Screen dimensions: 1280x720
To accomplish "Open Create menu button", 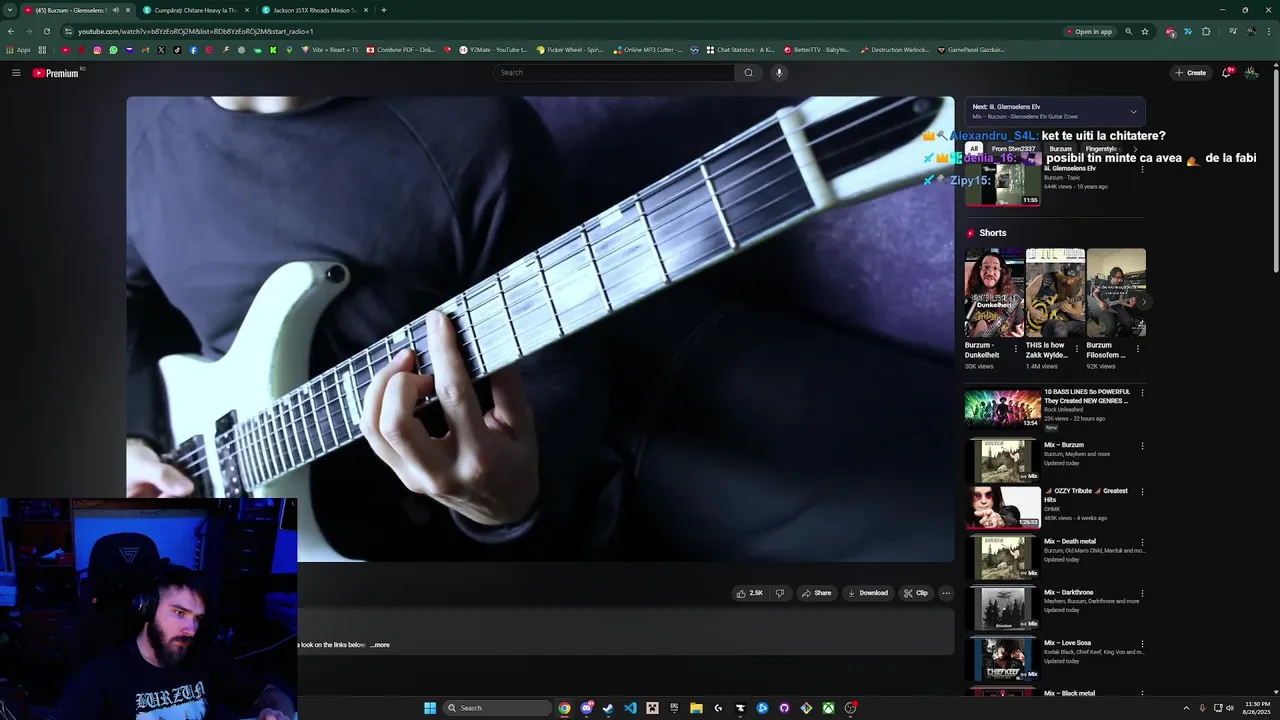I will click(x=1190, y=73).
